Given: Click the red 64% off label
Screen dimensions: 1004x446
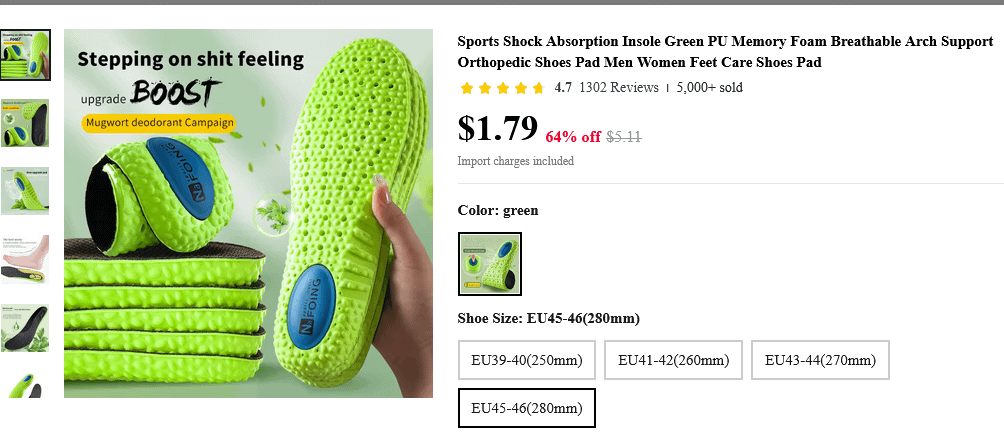Looking at the screenshot, I should [x=573, y=137].
